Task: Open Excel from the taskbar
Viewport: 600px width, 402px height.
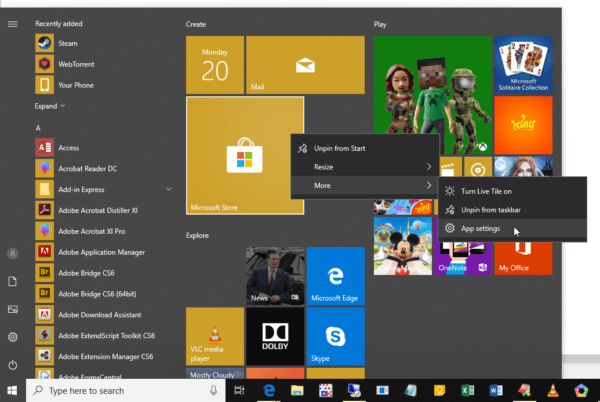Action: [x=467, y=391]
